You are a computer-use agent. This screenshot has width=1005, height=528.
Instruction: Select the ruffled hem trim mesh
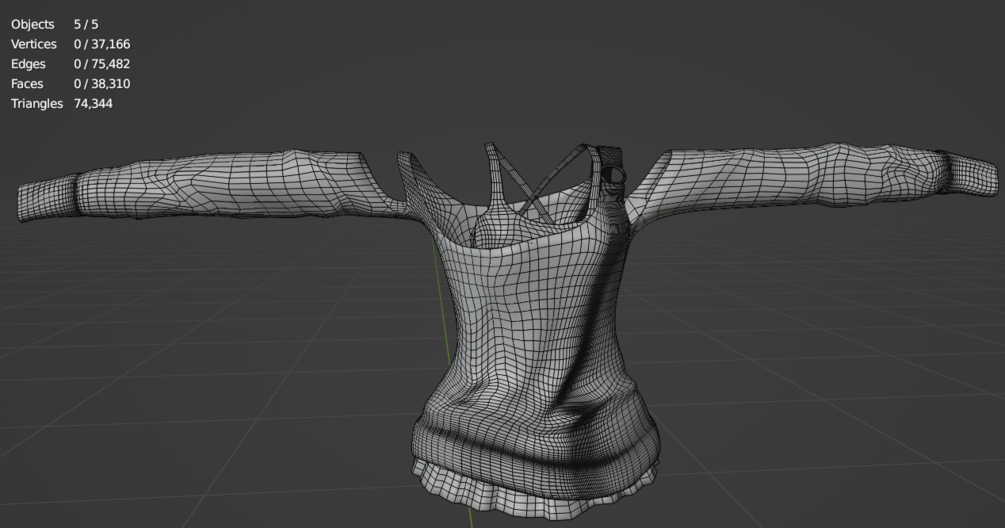click(x=535, y=490)
